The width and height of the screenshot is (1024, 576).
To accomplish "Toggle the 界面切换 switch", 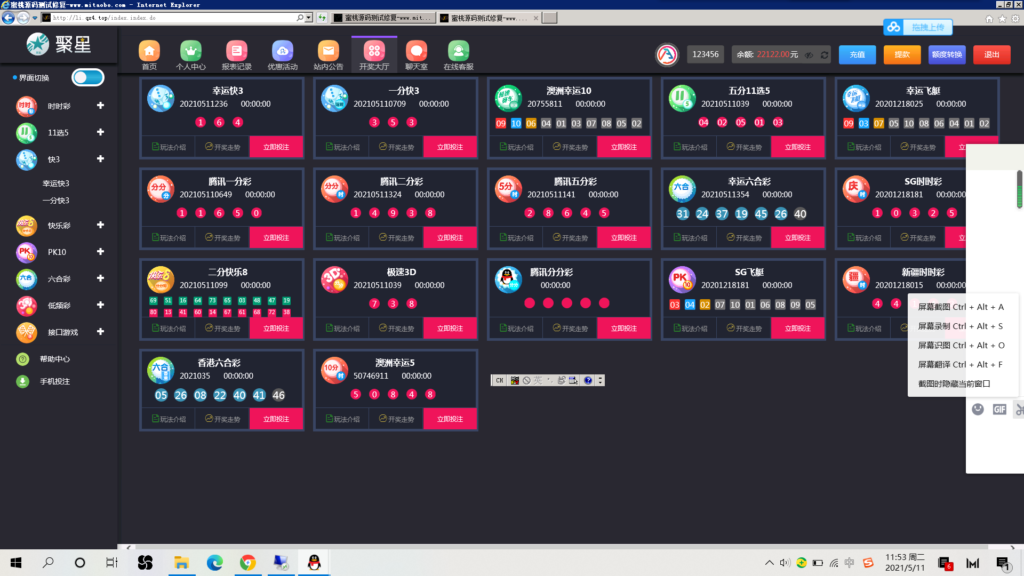I will 87,77.
